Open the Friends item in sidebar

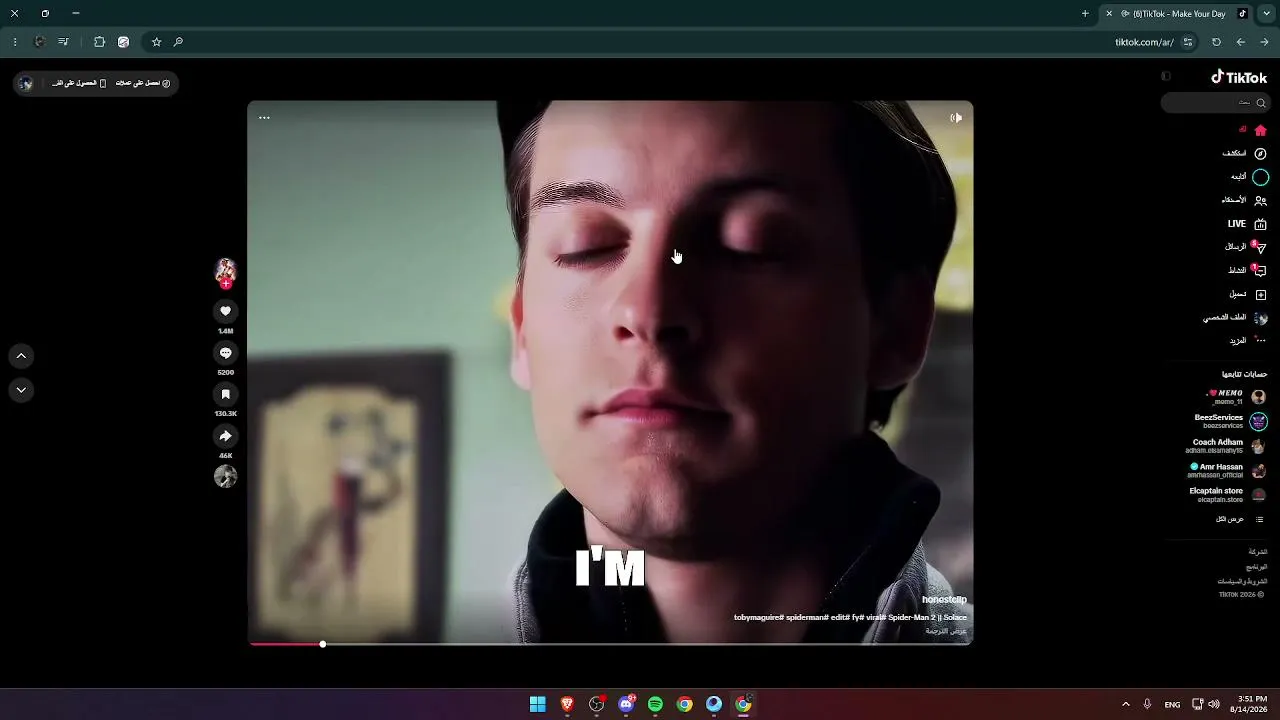[x=1245, y=200]
